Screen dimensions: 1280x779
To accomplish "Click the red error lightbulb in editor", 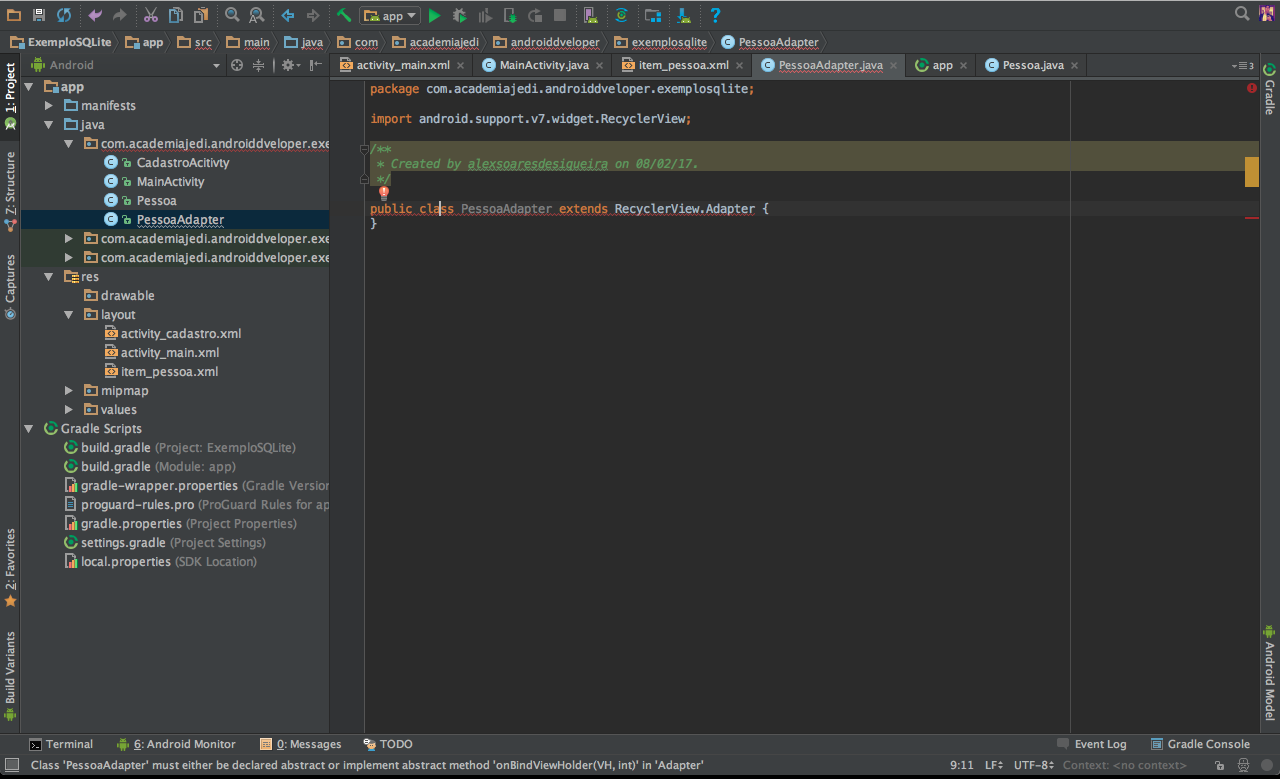I will click(x=383, y=193).
